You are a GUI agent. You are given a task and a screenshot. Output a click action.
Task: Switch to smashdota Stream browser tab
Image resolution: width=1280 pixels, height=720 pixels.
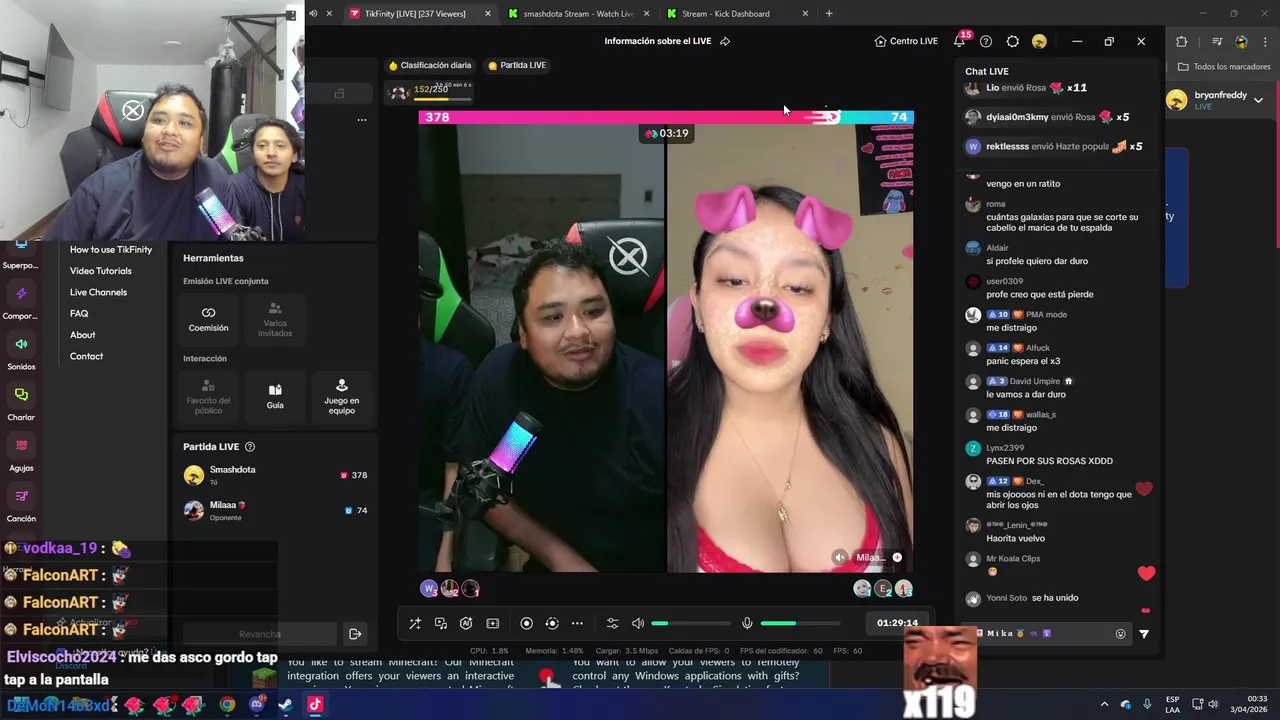580,14
